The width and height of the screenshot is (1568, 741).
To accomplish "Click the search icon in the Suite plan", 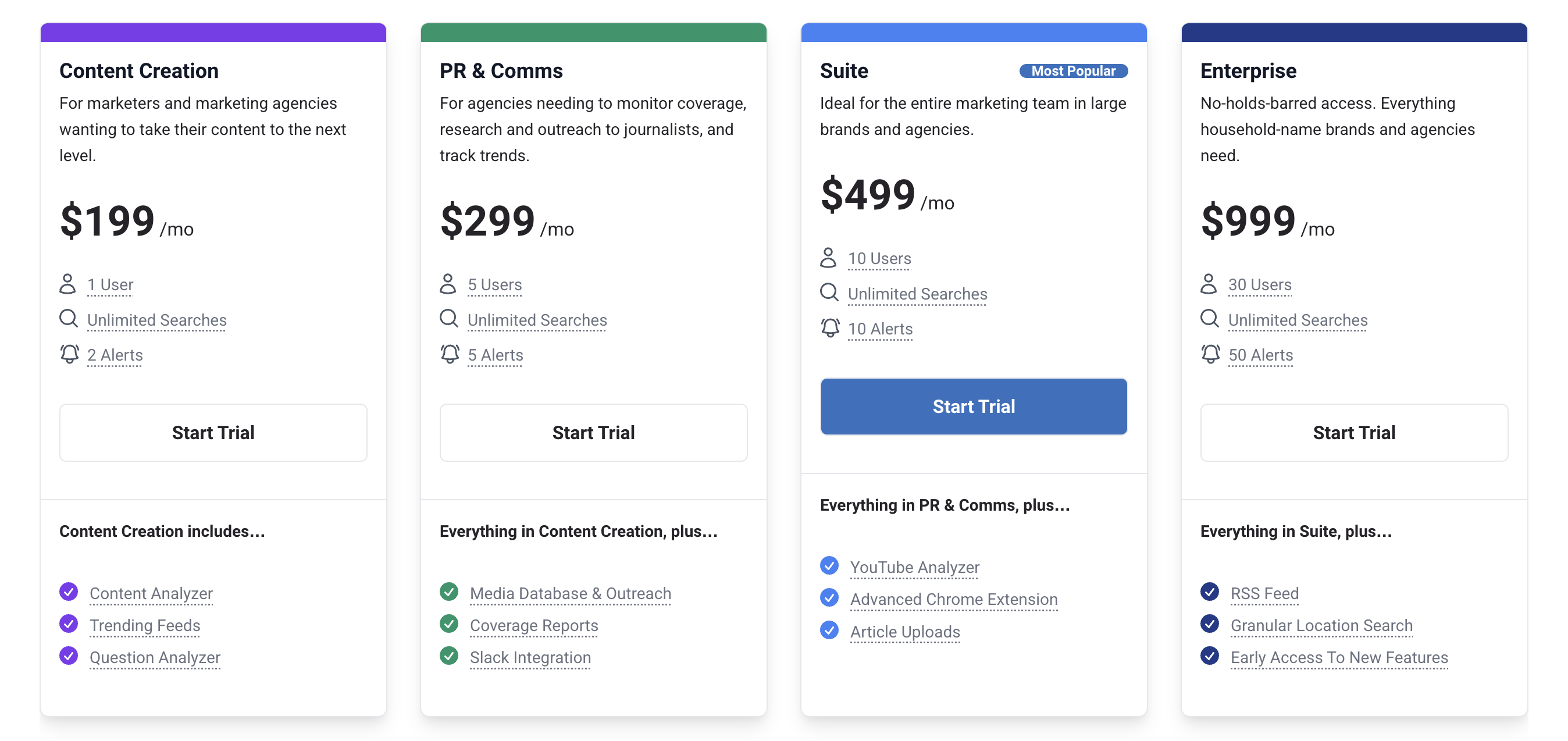I will point(829,292).
